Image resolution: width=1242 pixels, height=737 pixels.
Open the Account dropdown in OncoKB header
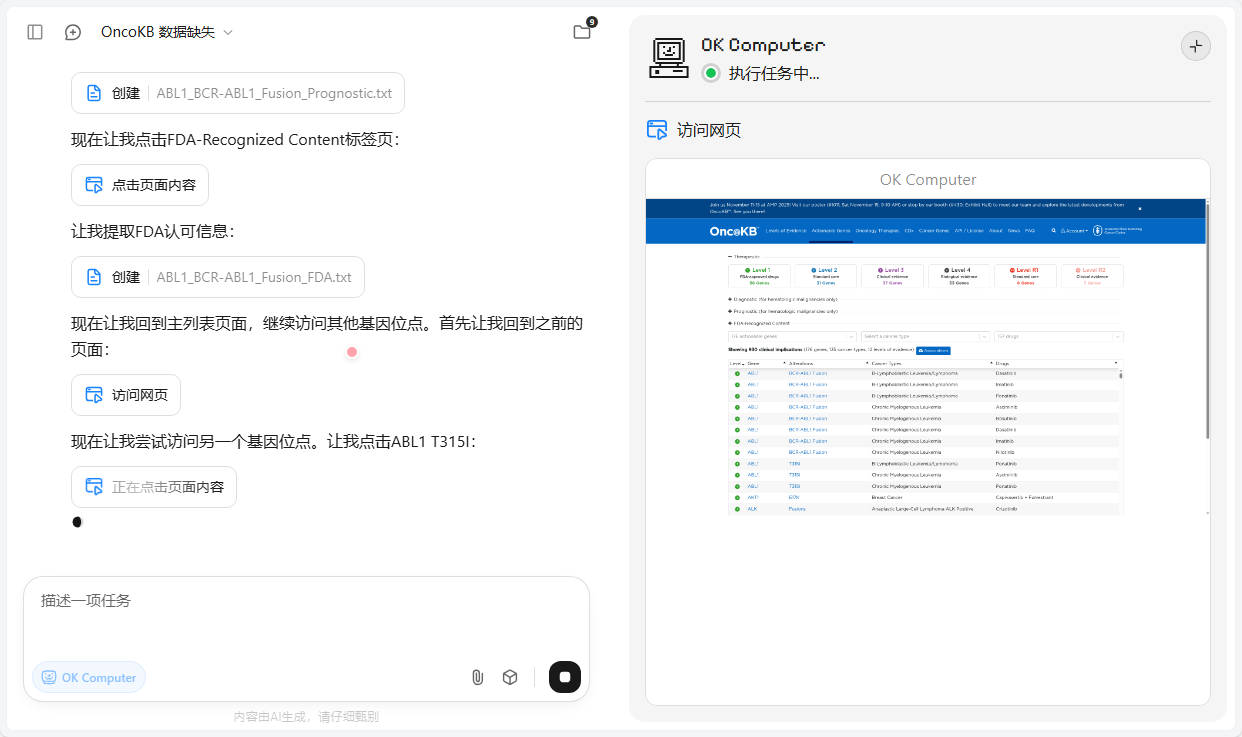1075,231
